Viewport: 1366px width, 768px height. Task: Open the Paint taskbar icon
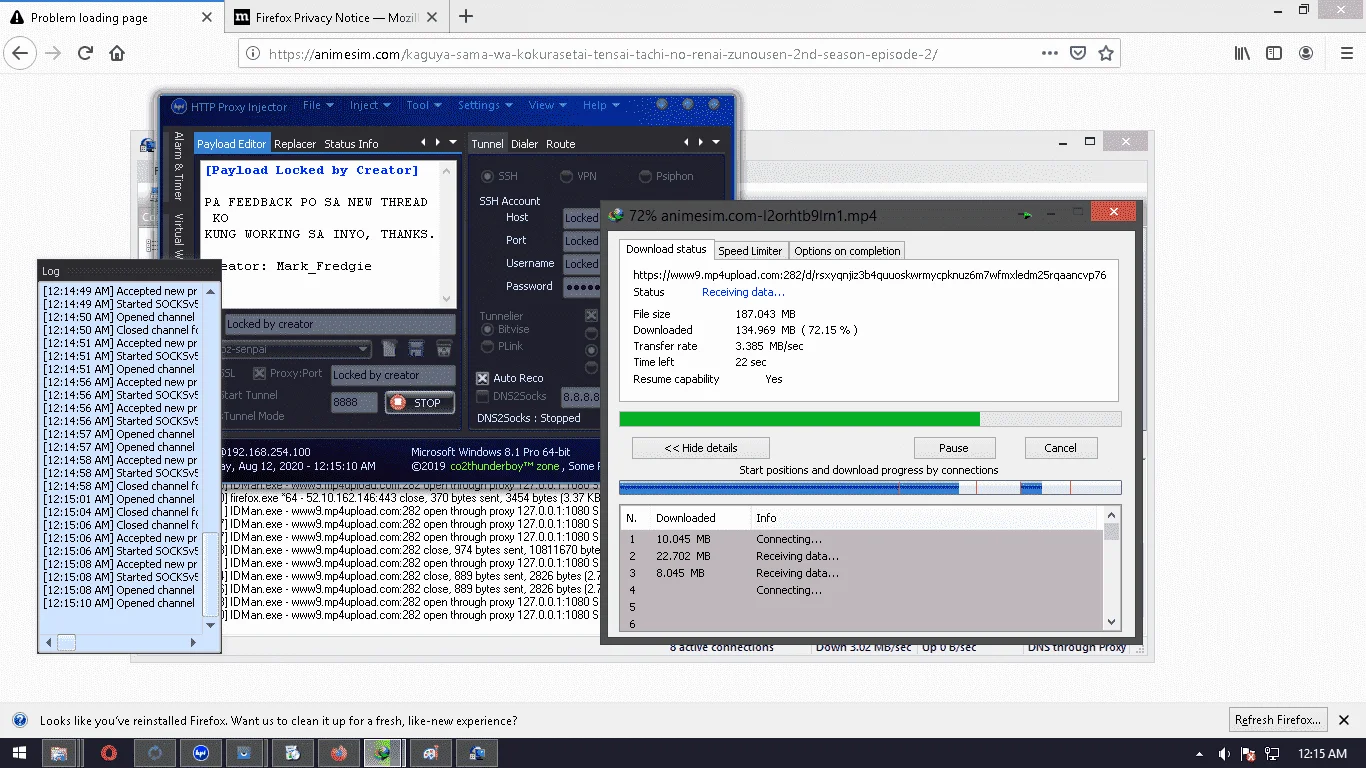[430, 753]
